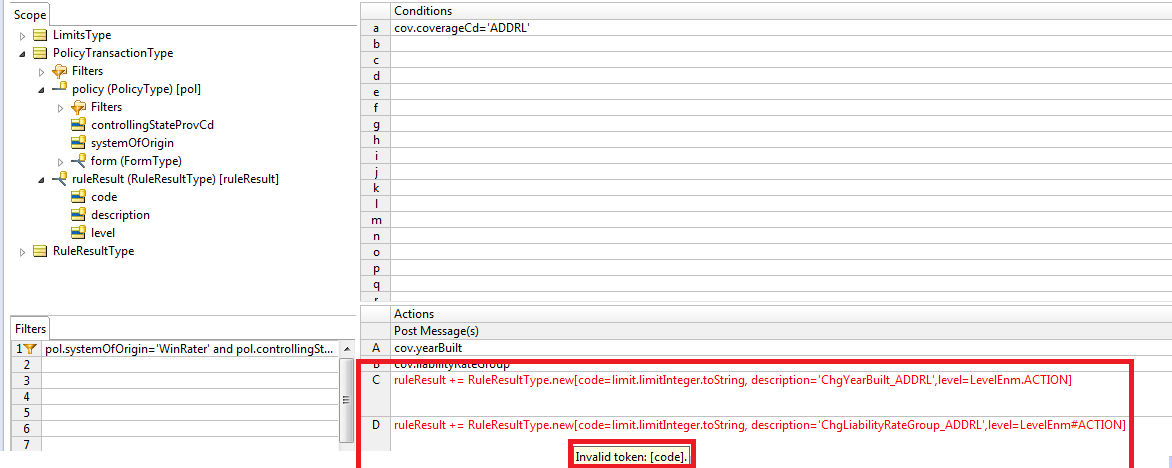Click the description field icon

(78, 215)
